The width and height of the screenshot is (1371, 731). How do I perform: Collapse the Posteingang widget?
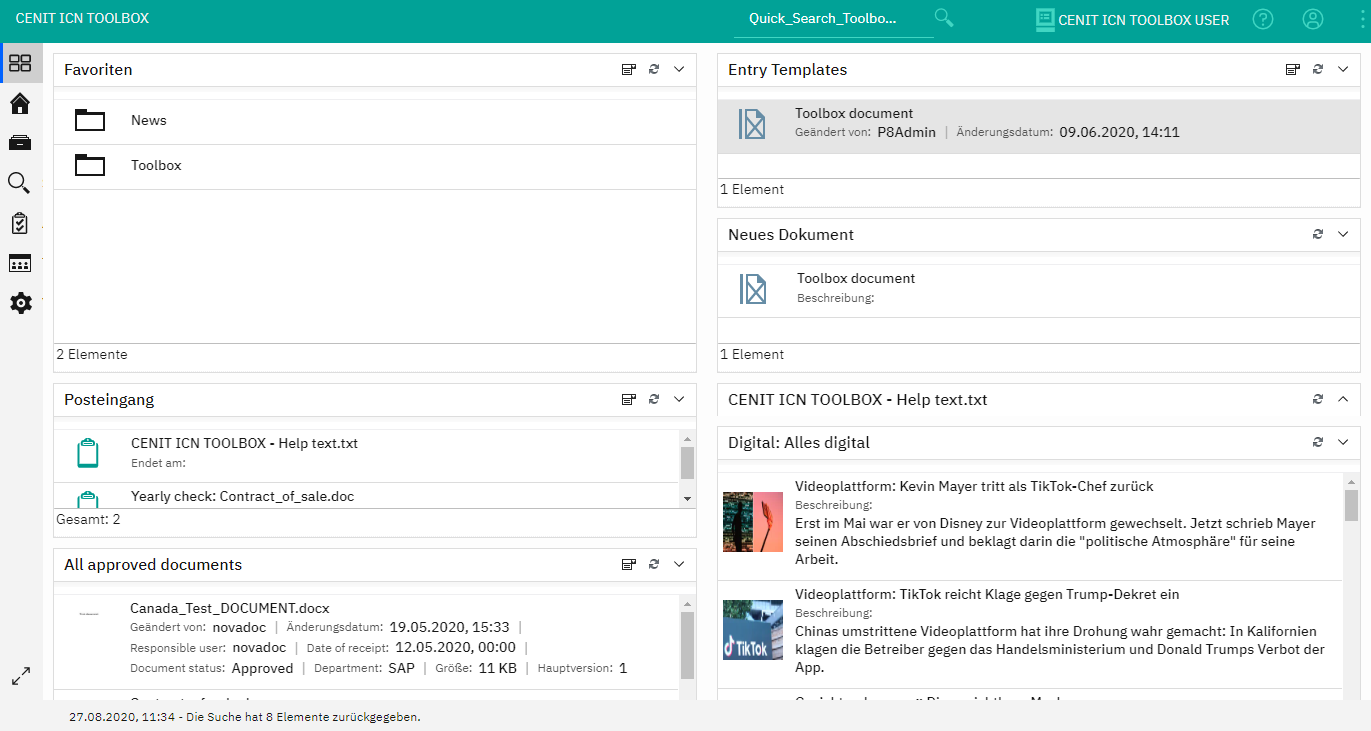coord(679,399)
